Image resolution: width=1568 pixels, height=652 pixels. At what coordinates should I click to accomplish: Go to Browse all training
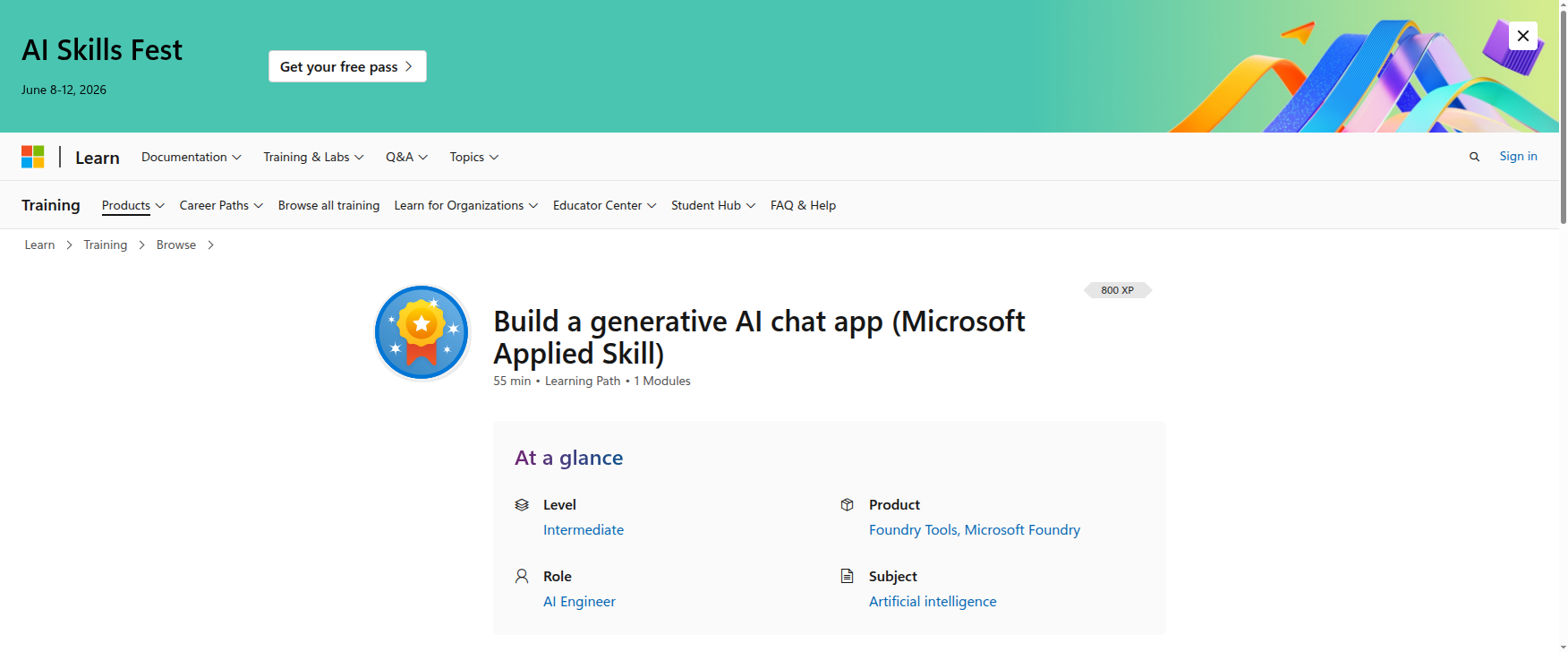pyautogui.click(x=328, y=205)
